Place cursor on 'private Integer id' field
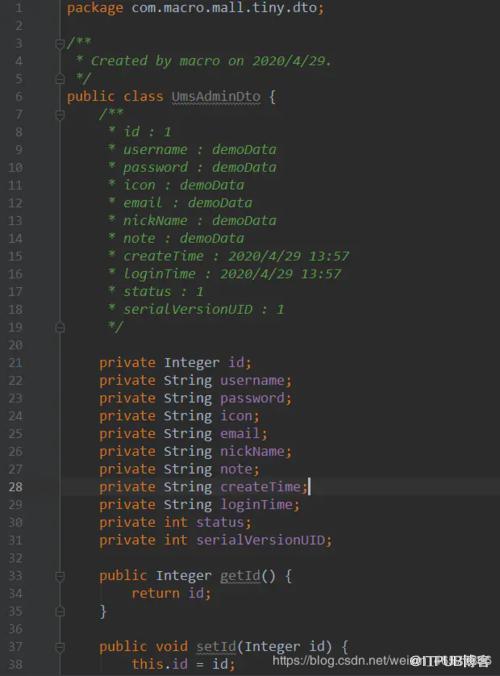Image resolution: width=500 pixels, height=676 pixels. [x=175, y=363]
